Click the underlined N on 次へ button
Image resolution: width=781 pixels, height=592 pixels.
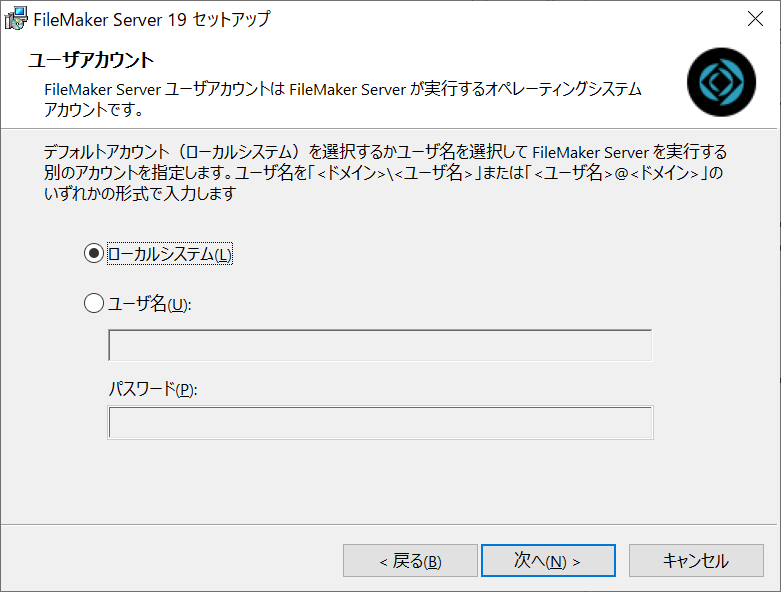click(556, 562)
